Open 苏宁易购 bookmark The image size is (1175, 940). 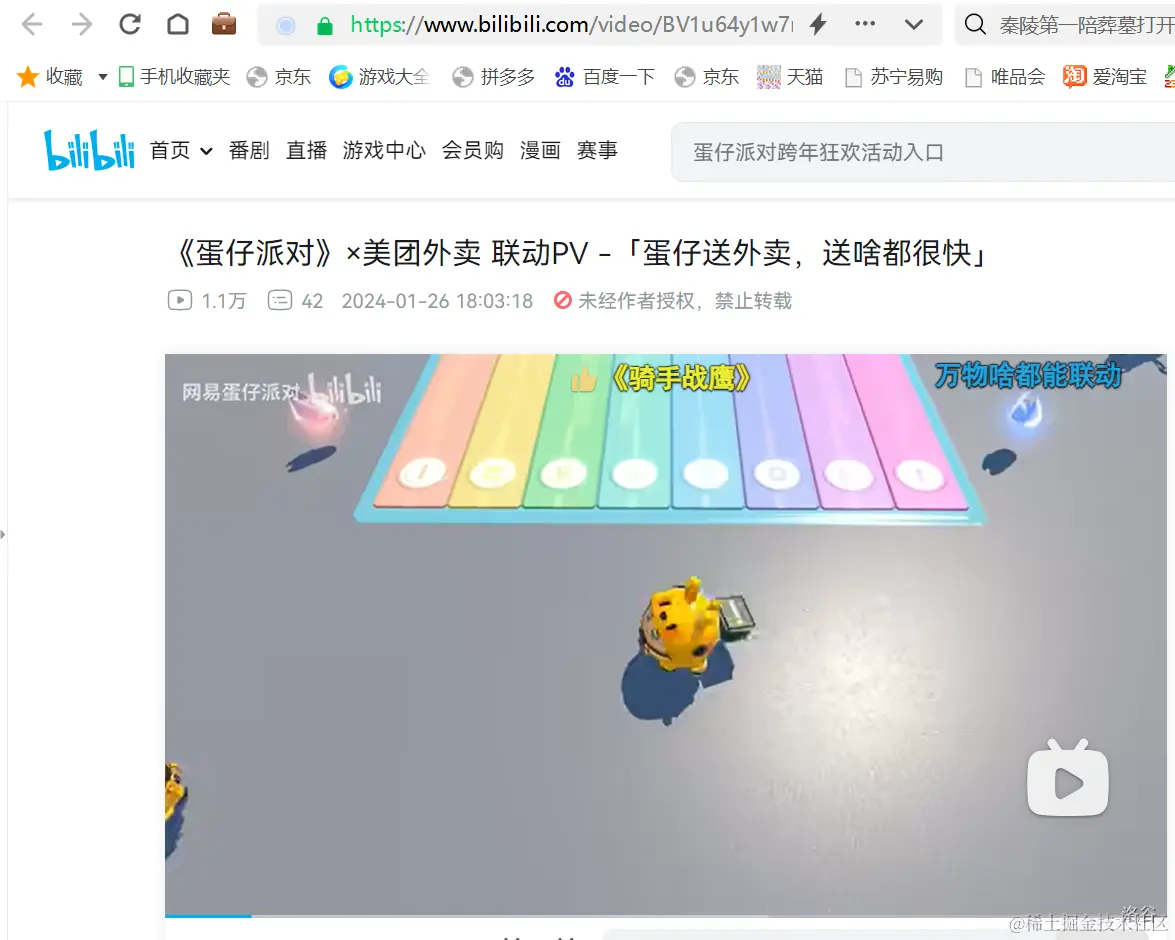pyautogui.click(x=893, y=76)
